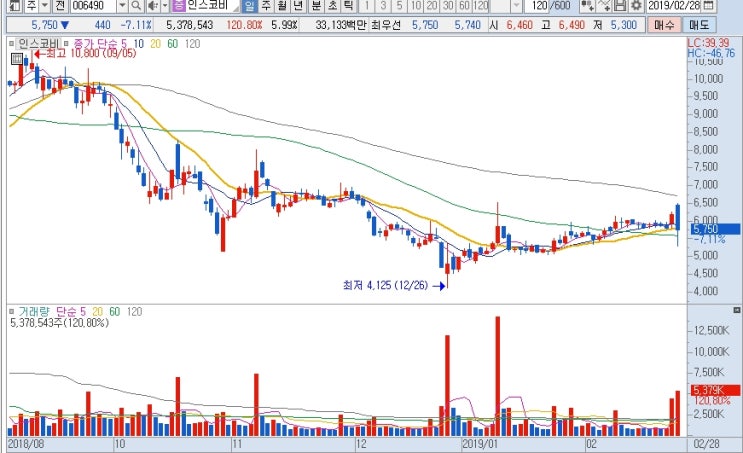The image size is (743, 453).
Task: Click the 120 candle count input field
Action: [537, 6]
